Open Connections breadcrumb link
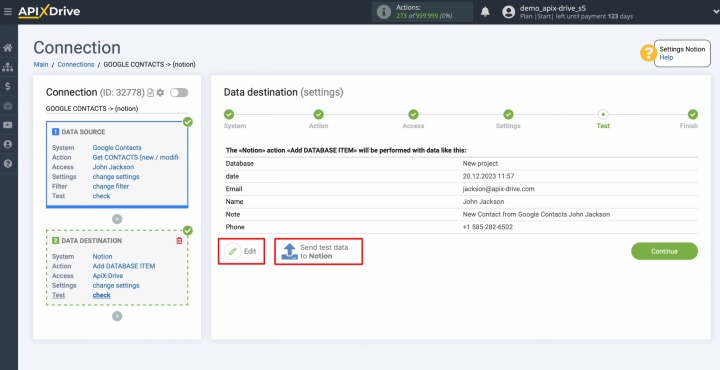The height and width of the screenshot is (370, 720). pyautogui.click(x=76, y=65)
